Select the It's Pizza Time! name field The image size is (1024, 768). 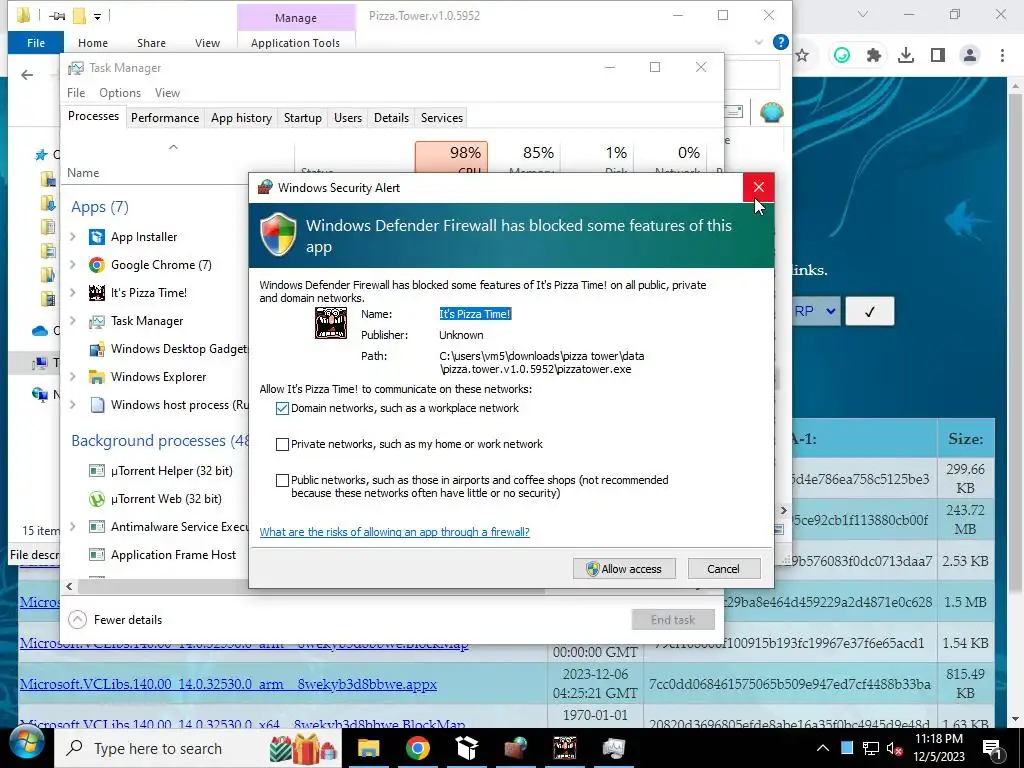[475, 314]
